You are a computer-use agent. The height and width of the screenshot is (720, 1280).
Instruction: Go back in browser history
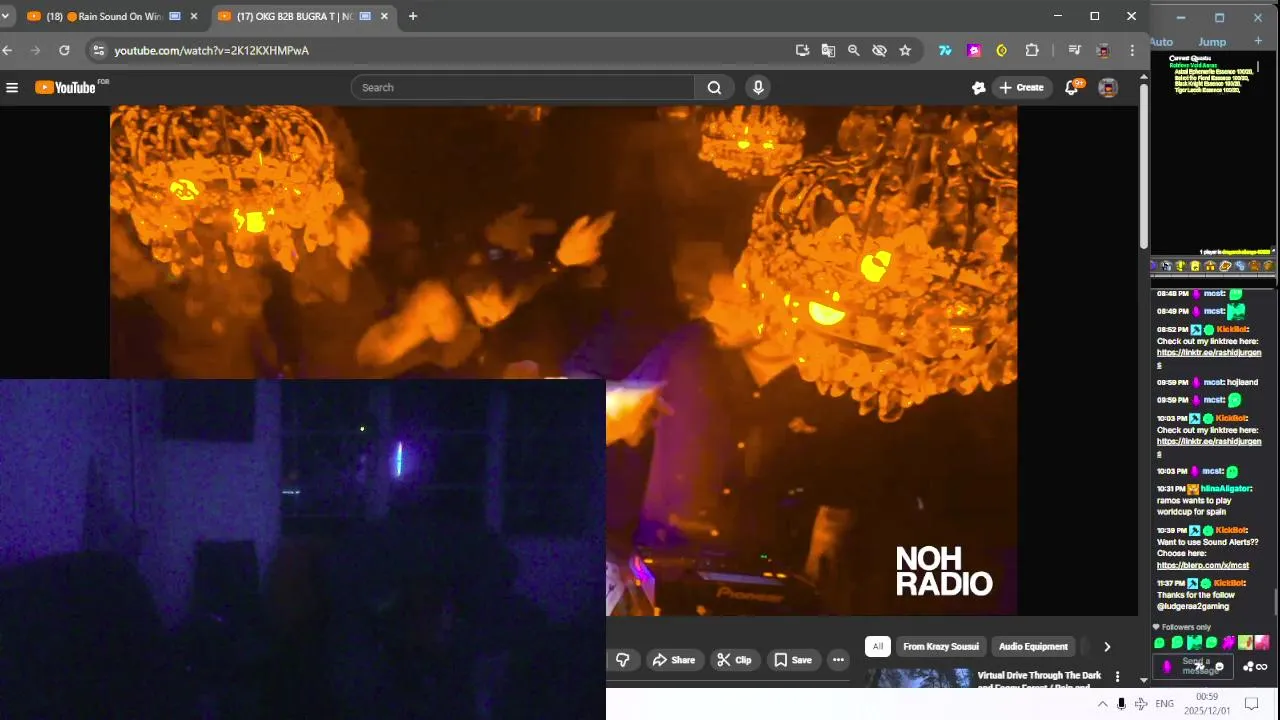tap(8, 50)
